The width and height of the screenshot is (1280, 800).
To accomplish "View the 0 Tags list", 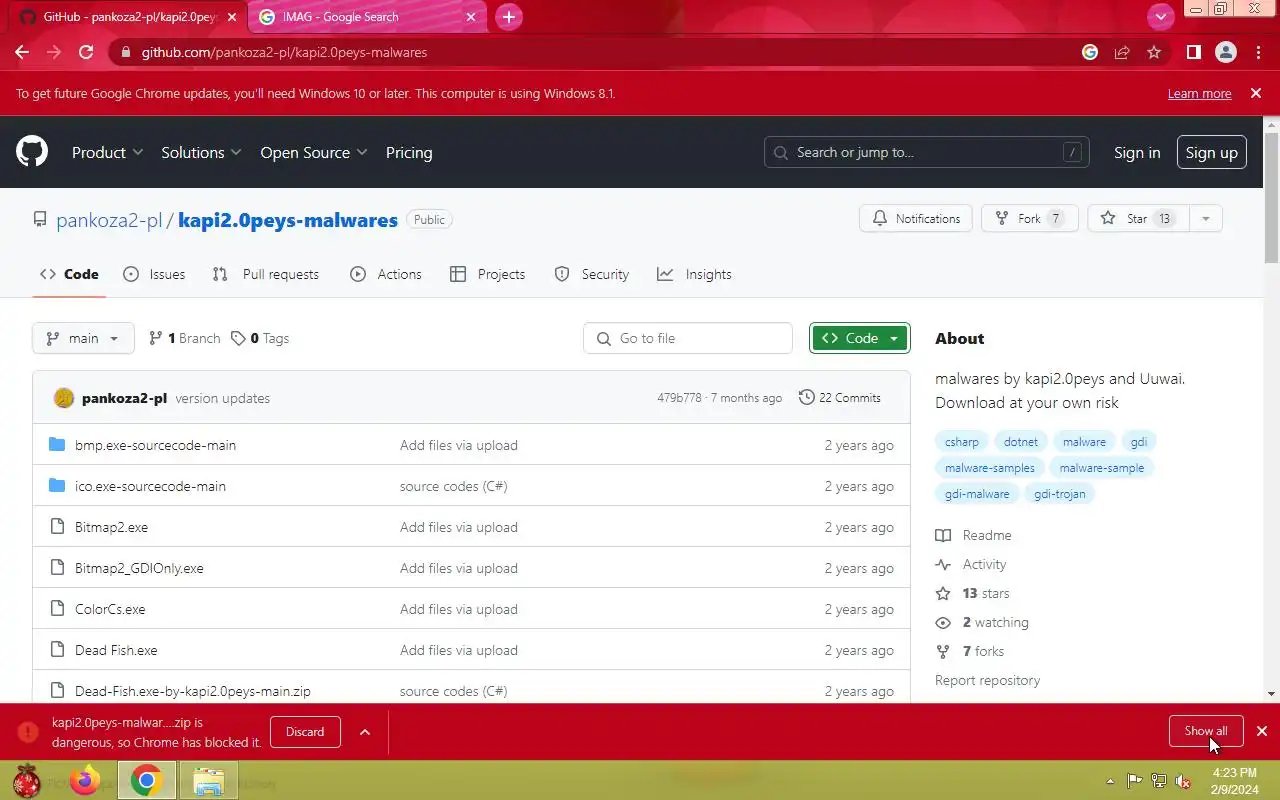I will coord(260,338).
